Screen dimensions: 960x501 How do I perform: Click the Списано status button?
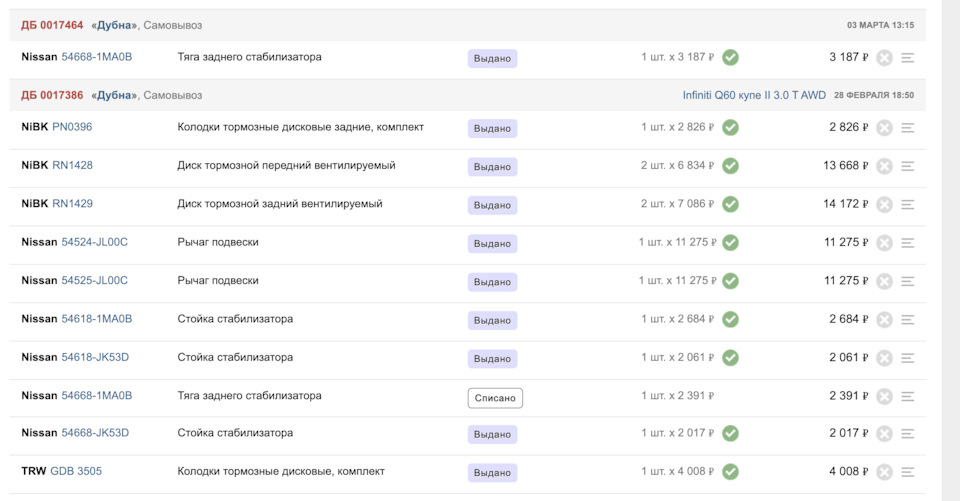(495, 397)
